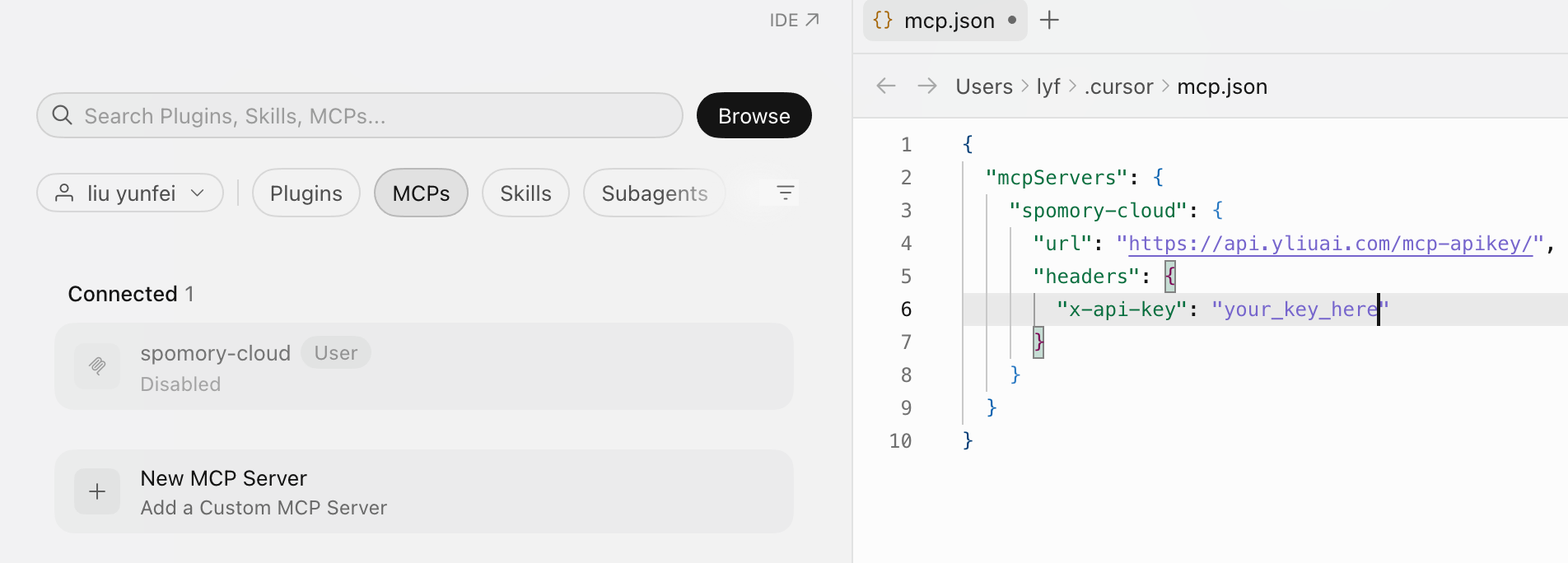The image size is (1568, 563).
Task: Focus the Search Plugins, Skills, MCPs field
Action: pyautogui.click(x=360, y=115)
